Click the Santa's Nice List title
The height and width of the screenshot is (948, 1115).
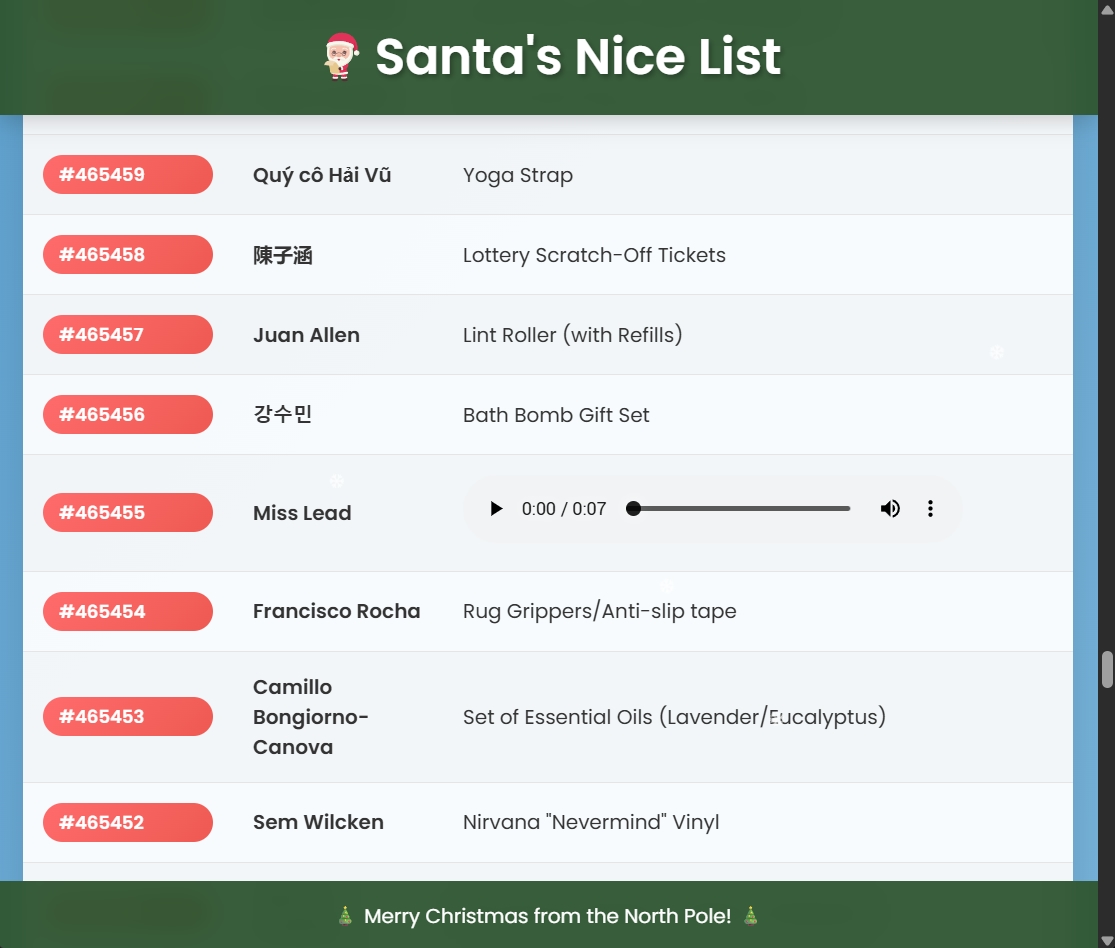pos(577,56)
